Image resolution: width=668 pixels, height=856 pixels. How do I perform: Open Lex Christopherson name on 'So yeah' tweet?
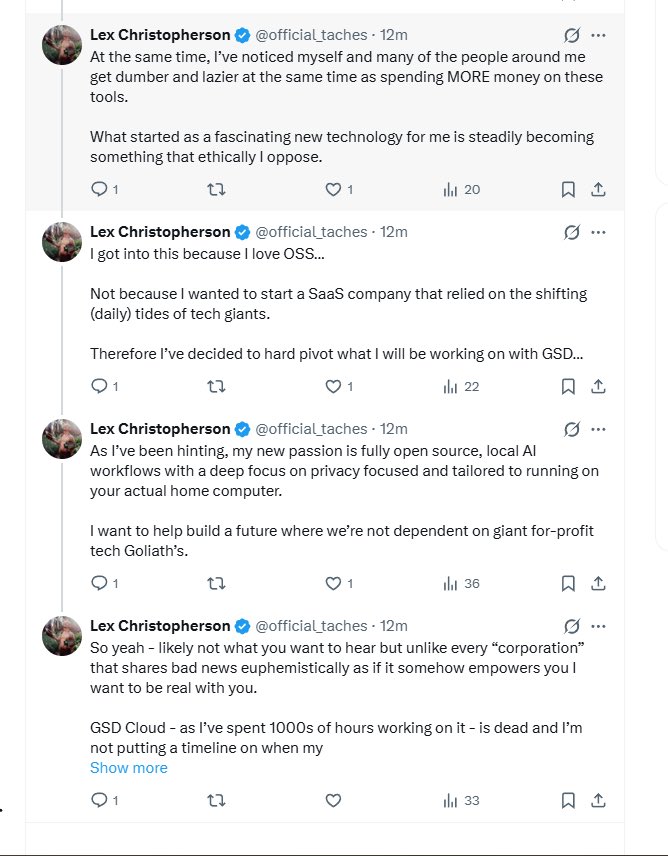tap(160, 626)
